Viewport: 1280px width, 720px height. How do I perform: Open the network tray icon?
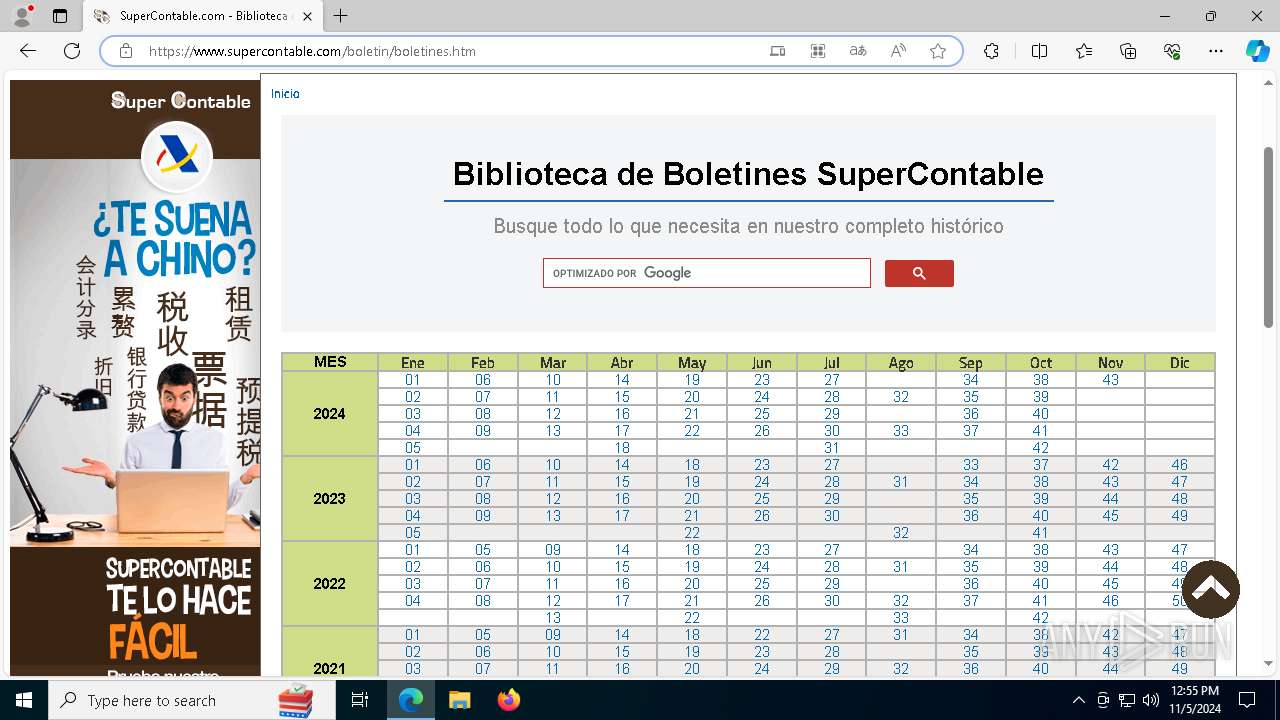tap(1127, 700)
